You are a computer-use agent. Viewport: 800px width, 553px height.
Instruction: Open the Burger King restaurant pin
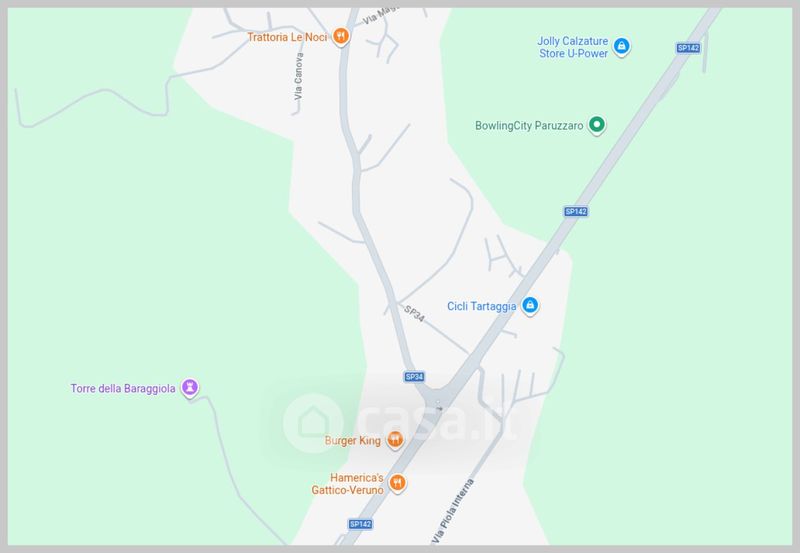[394, 440]
